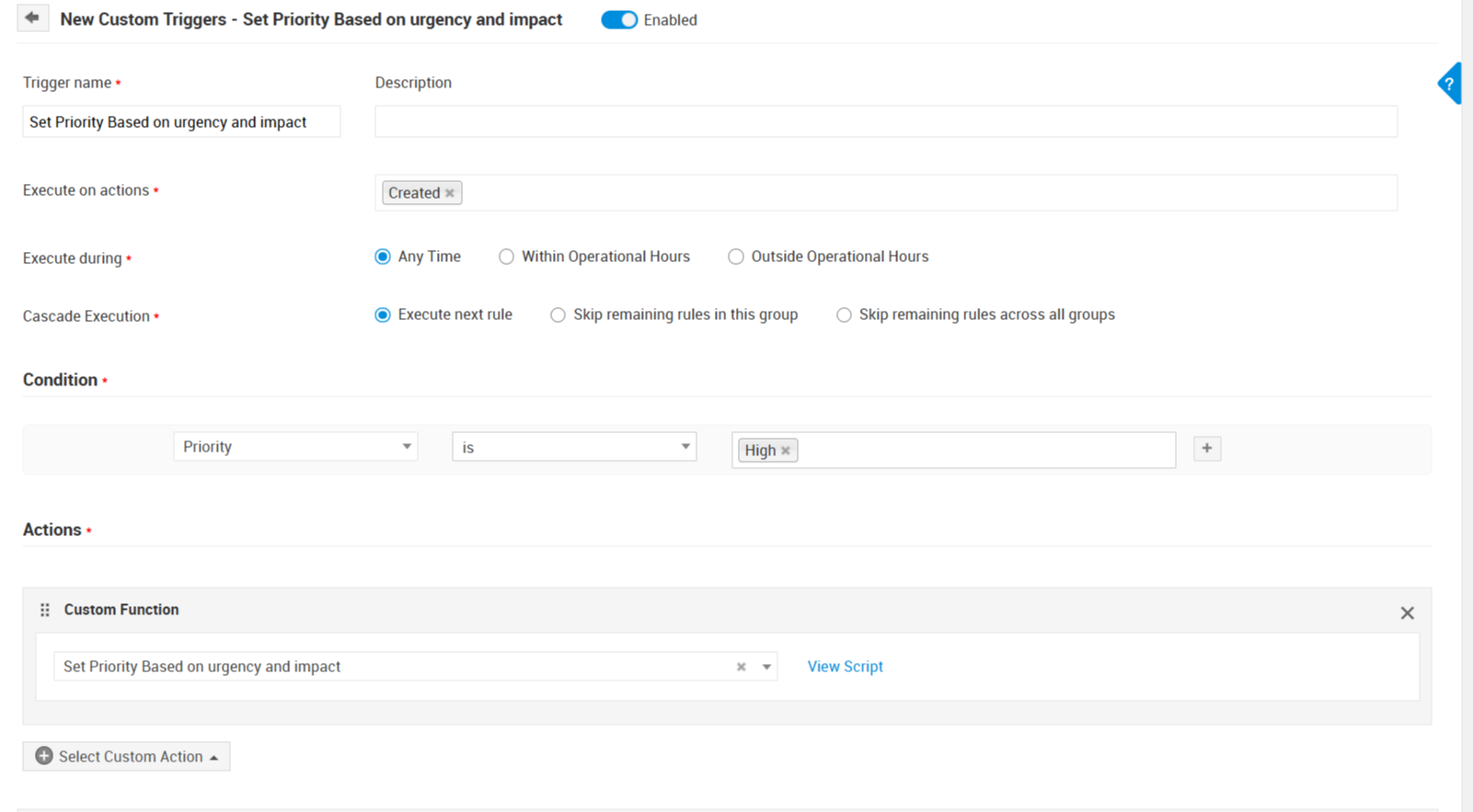
Task: Open the View Script link
Action: pos(845,667)
